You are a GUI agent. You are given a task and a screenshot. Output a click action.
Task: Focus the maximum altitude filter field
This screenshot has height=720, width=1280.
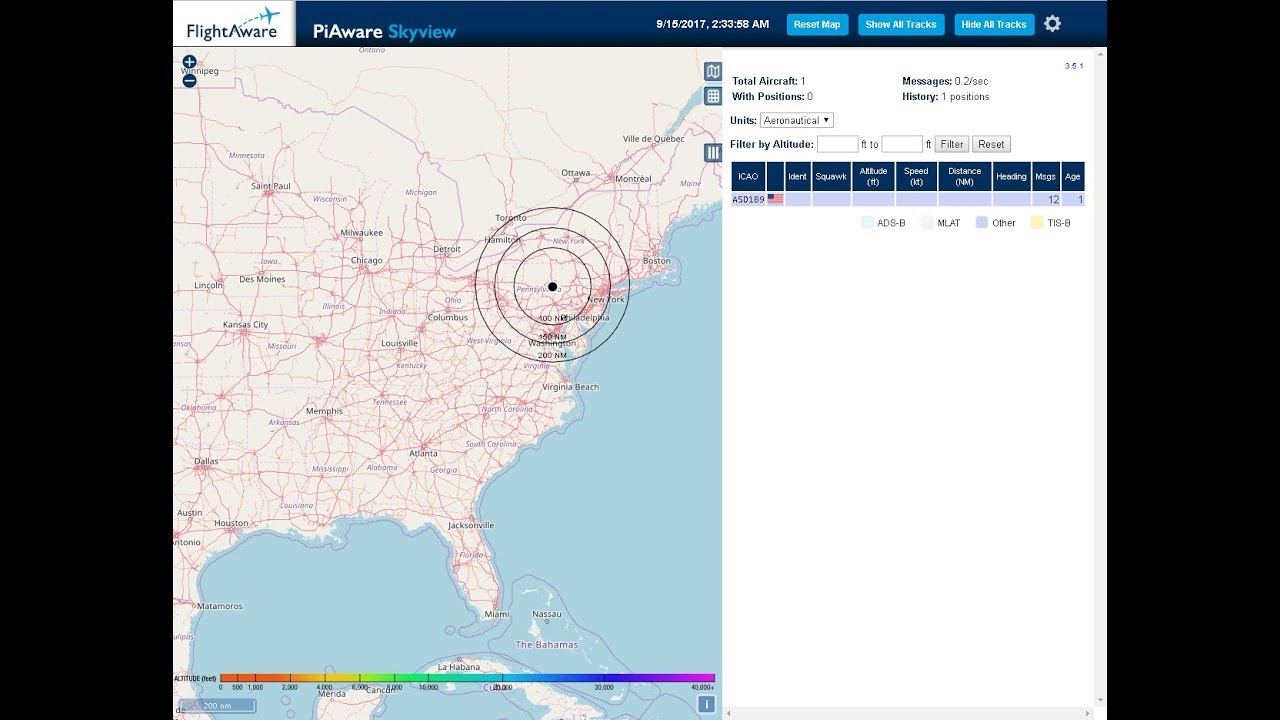coord(902,144)
